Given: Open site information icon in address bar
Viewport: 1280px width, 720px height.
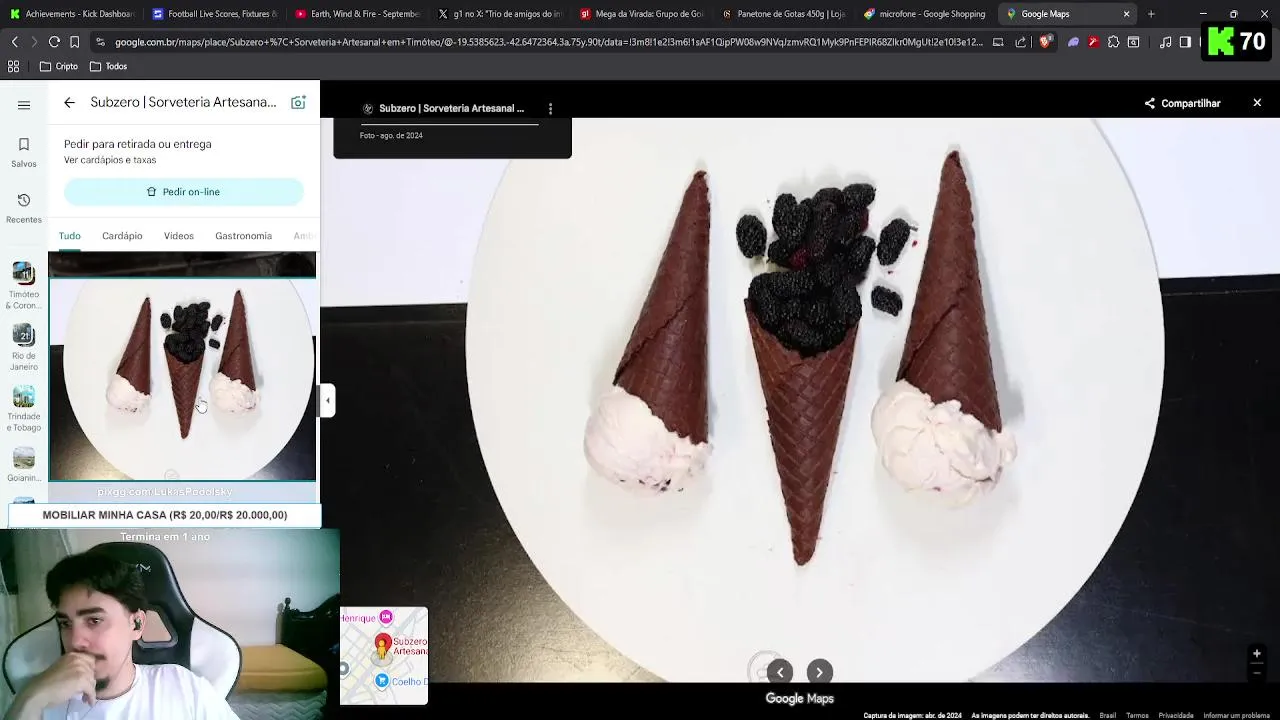Looking at the screenshot, I should (x=100, y=42).
